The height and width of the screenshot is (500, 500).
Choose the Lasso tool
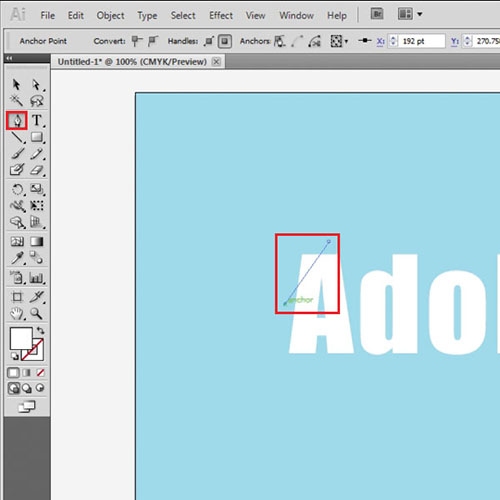coord(36,100)
